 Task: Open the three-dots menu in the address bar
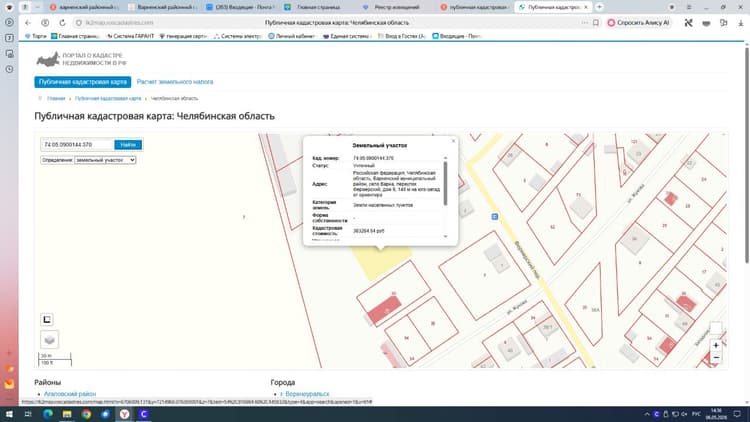(x=585, y=22)
